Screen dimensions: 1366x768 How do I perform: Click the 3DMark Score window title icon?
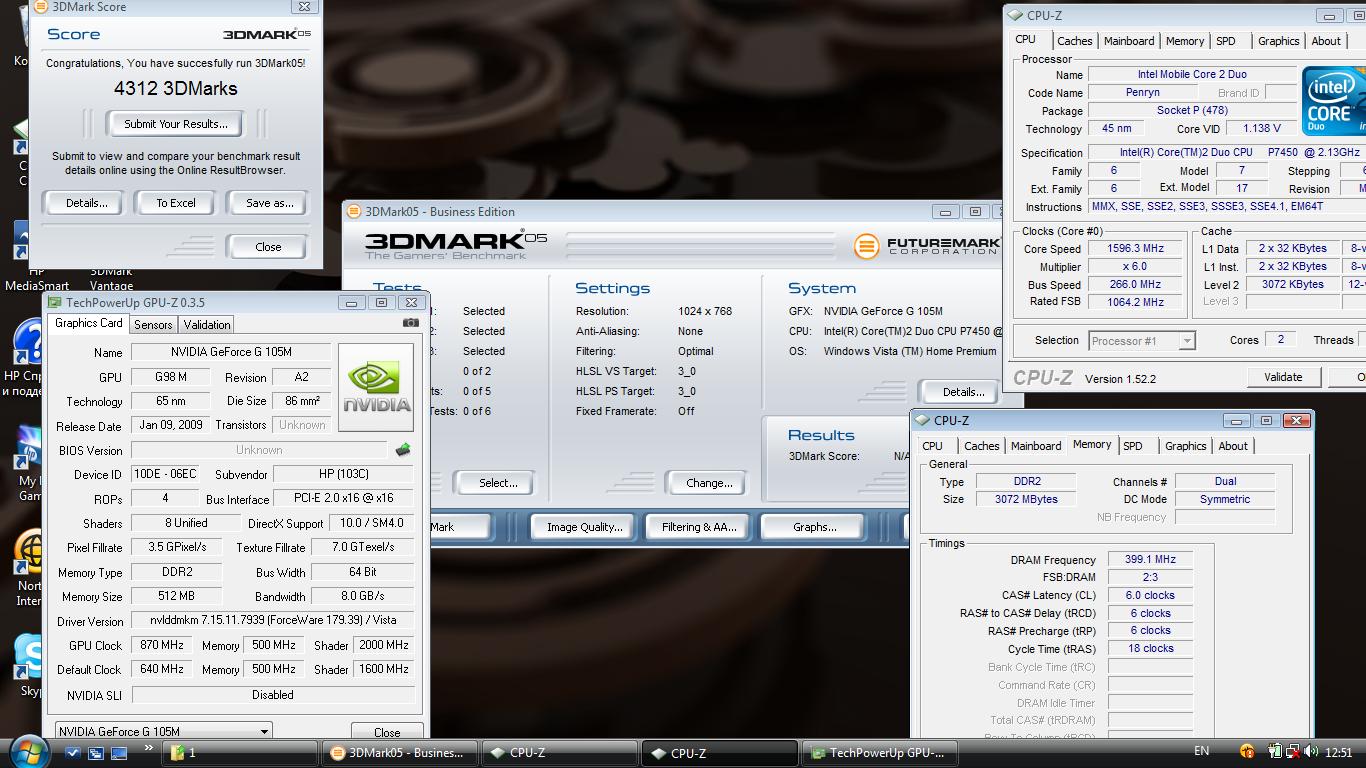[41, 7]
